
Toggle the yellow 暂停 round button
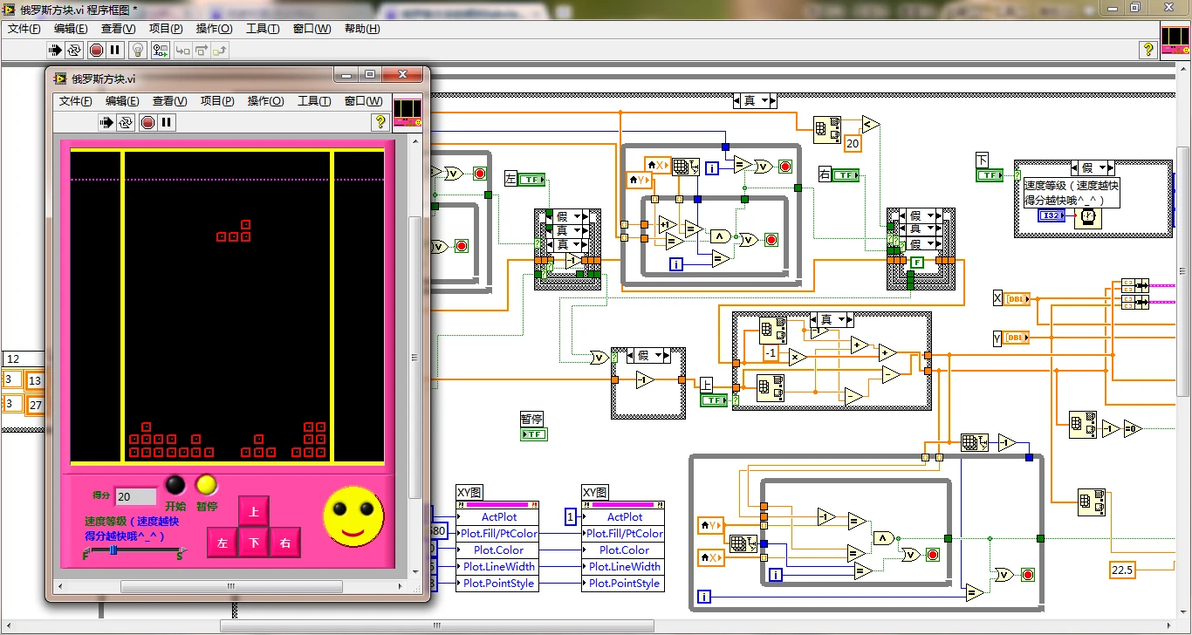tap(206, 485)
